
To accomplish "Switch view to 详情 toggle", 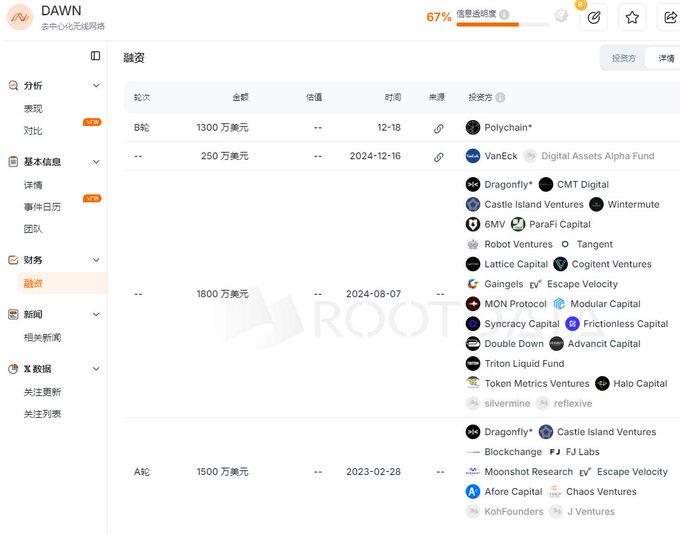I will tap(665, 58).
